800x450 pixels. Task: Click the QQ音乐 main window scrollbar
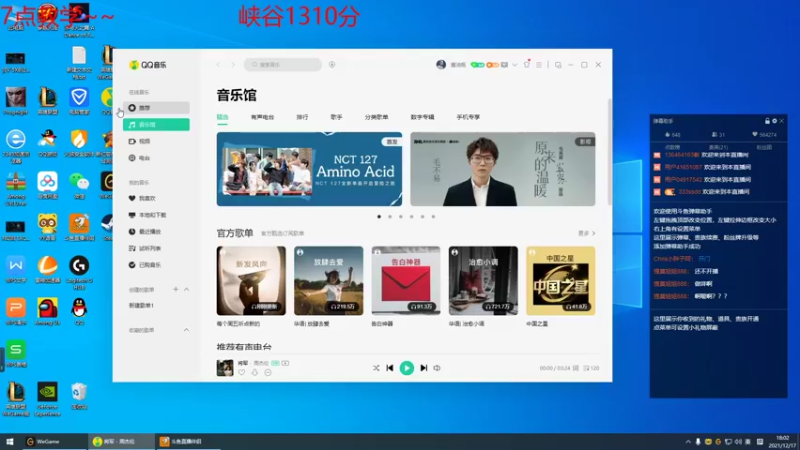click(609, 153)
